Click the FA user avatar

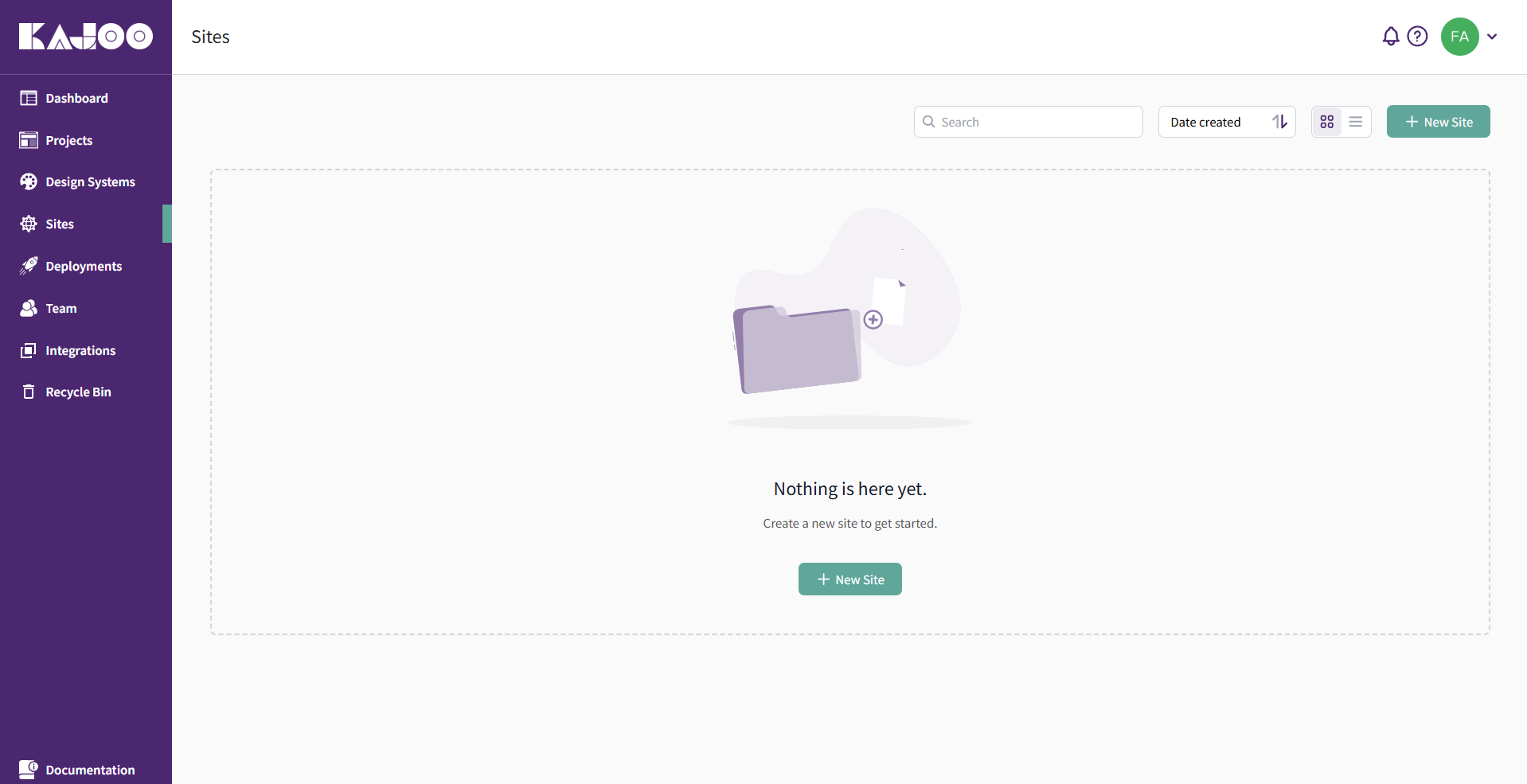pos(1460,37)
